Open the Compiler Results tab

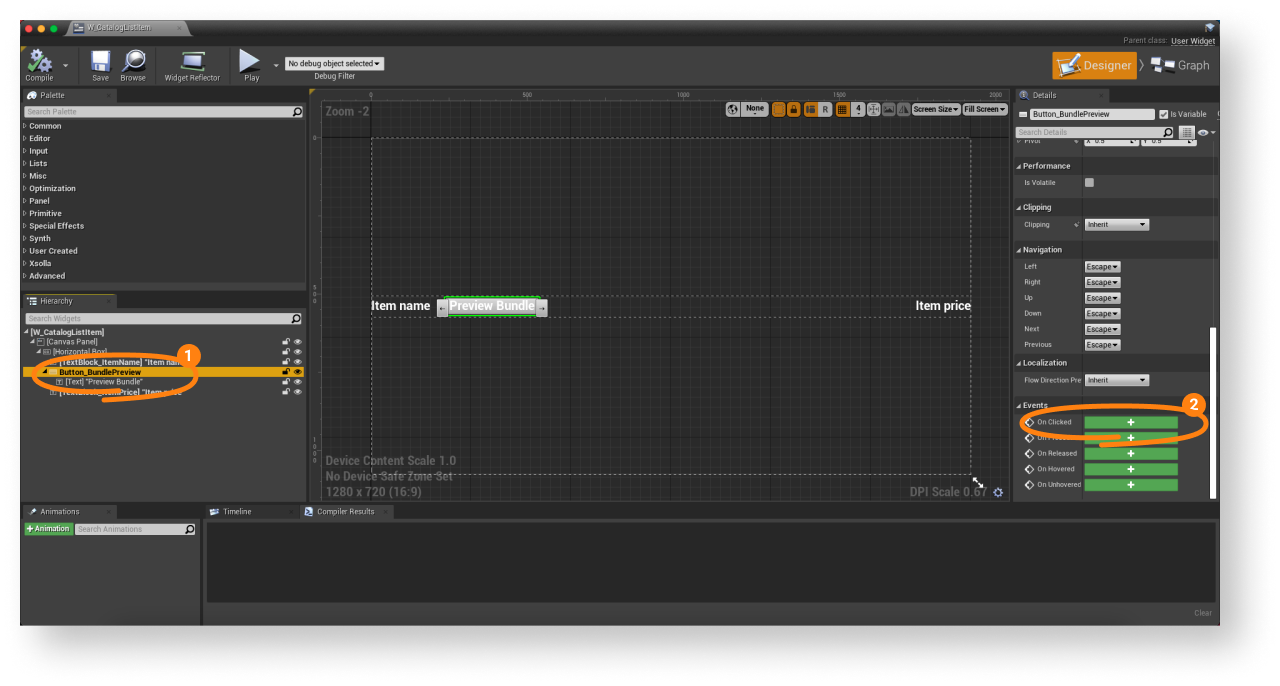[345, 511]
